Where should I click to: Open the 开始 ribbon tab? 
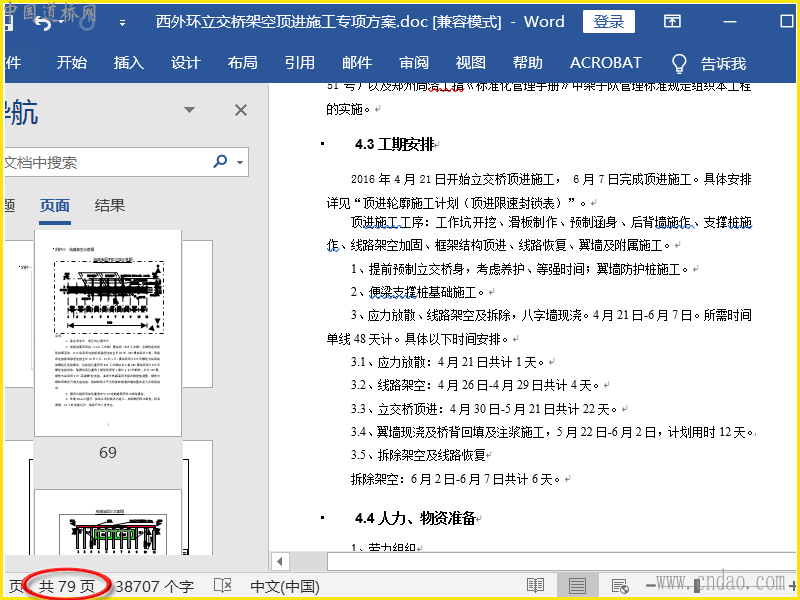click(71, 63)
